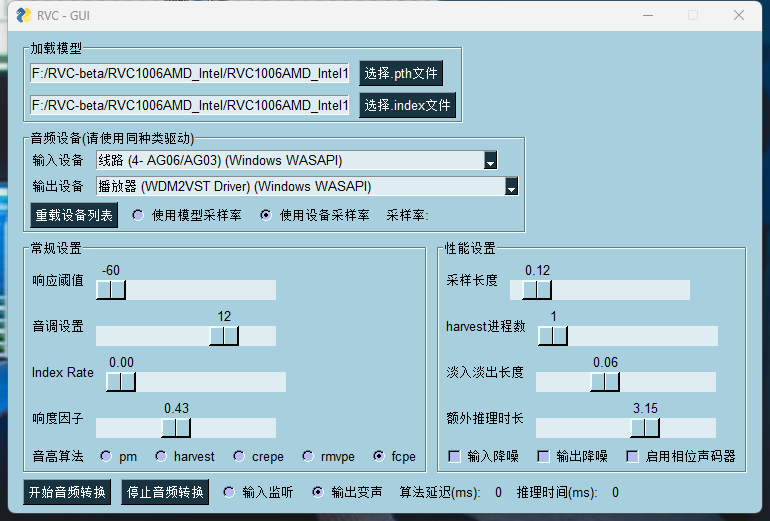This screenshot has height=521, width=770.
Task: Click the input device combo box showing AG06/AG03
Action: pyautogui.click(x=297, y=161)
